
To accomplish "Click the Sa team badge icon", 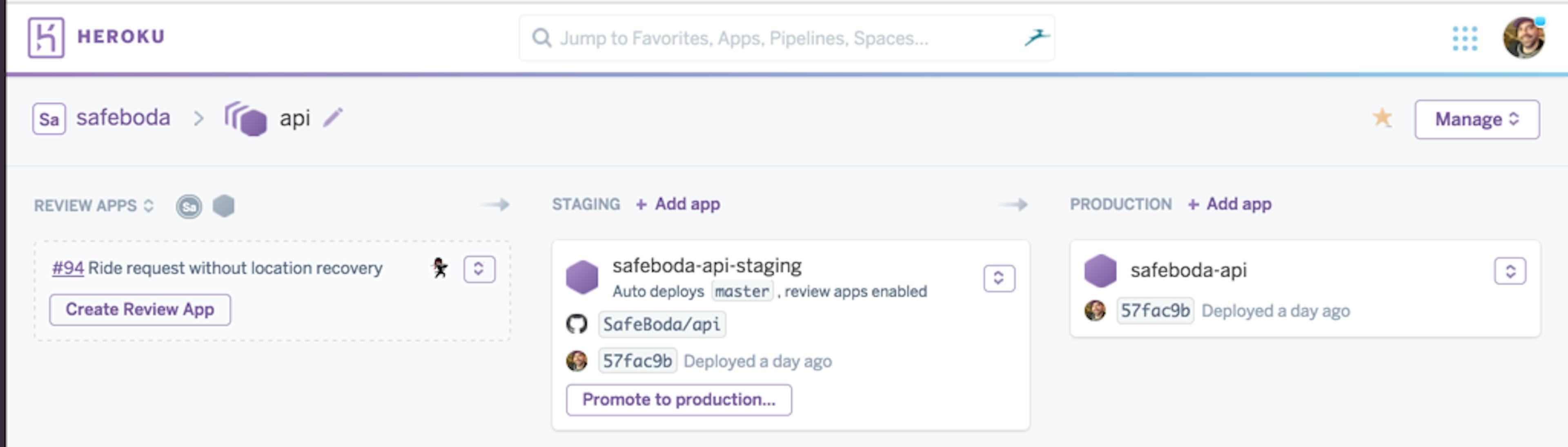I will click(49, 119).
